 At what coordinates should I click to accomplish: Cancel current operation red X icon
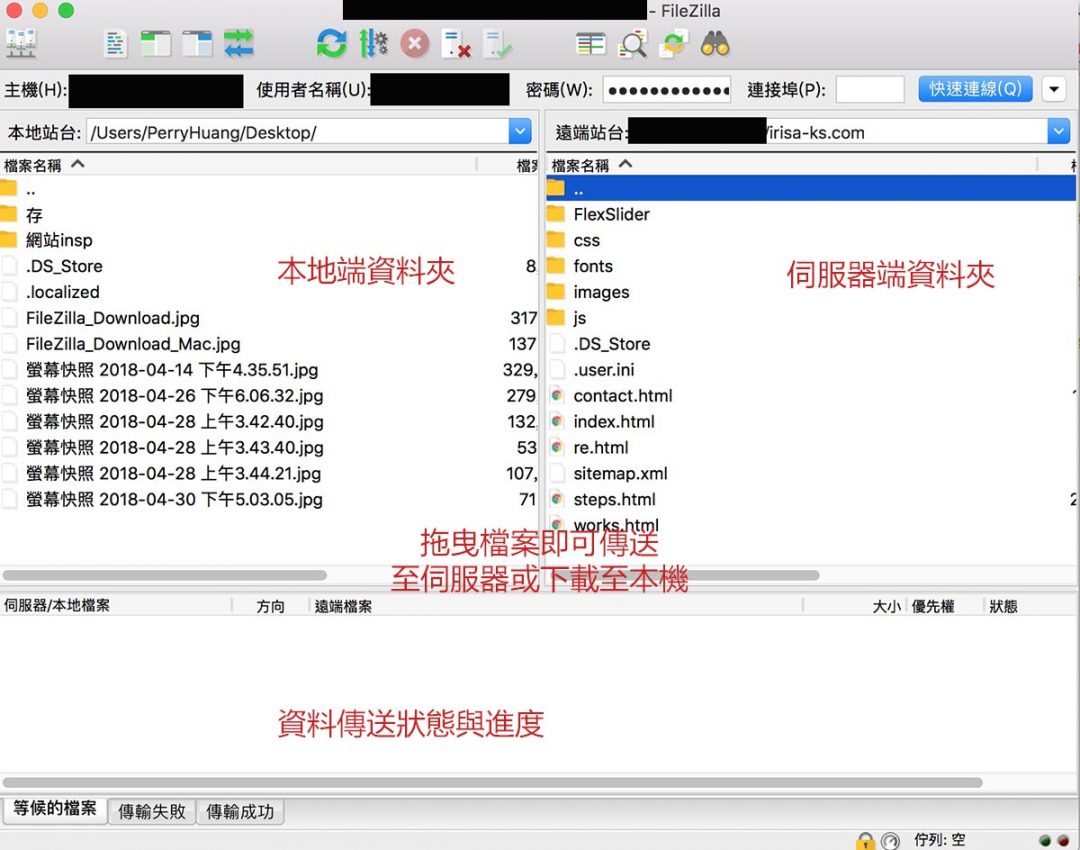415,45
